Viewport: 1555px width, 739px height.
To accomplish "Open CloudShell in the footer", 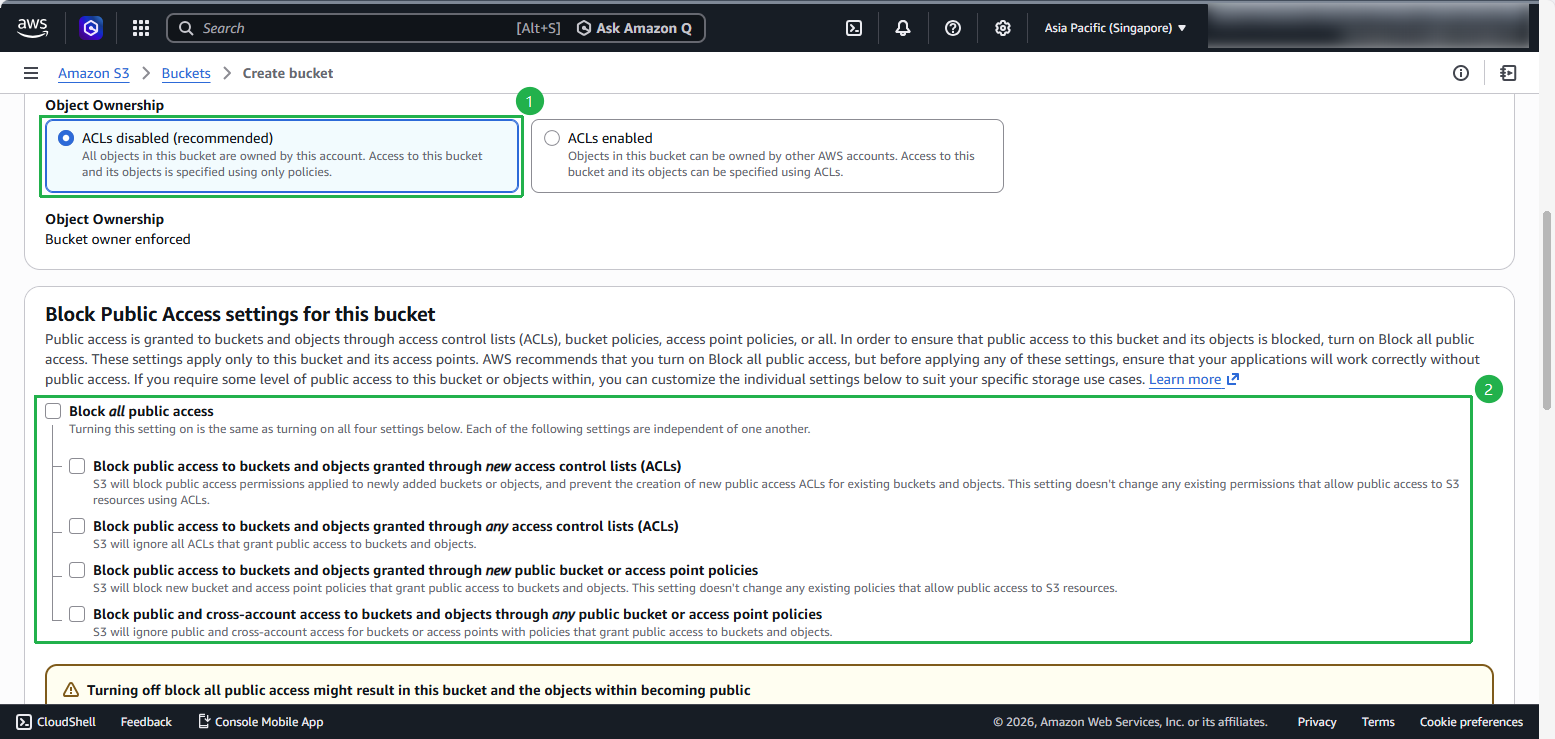I will pos(56,722).
